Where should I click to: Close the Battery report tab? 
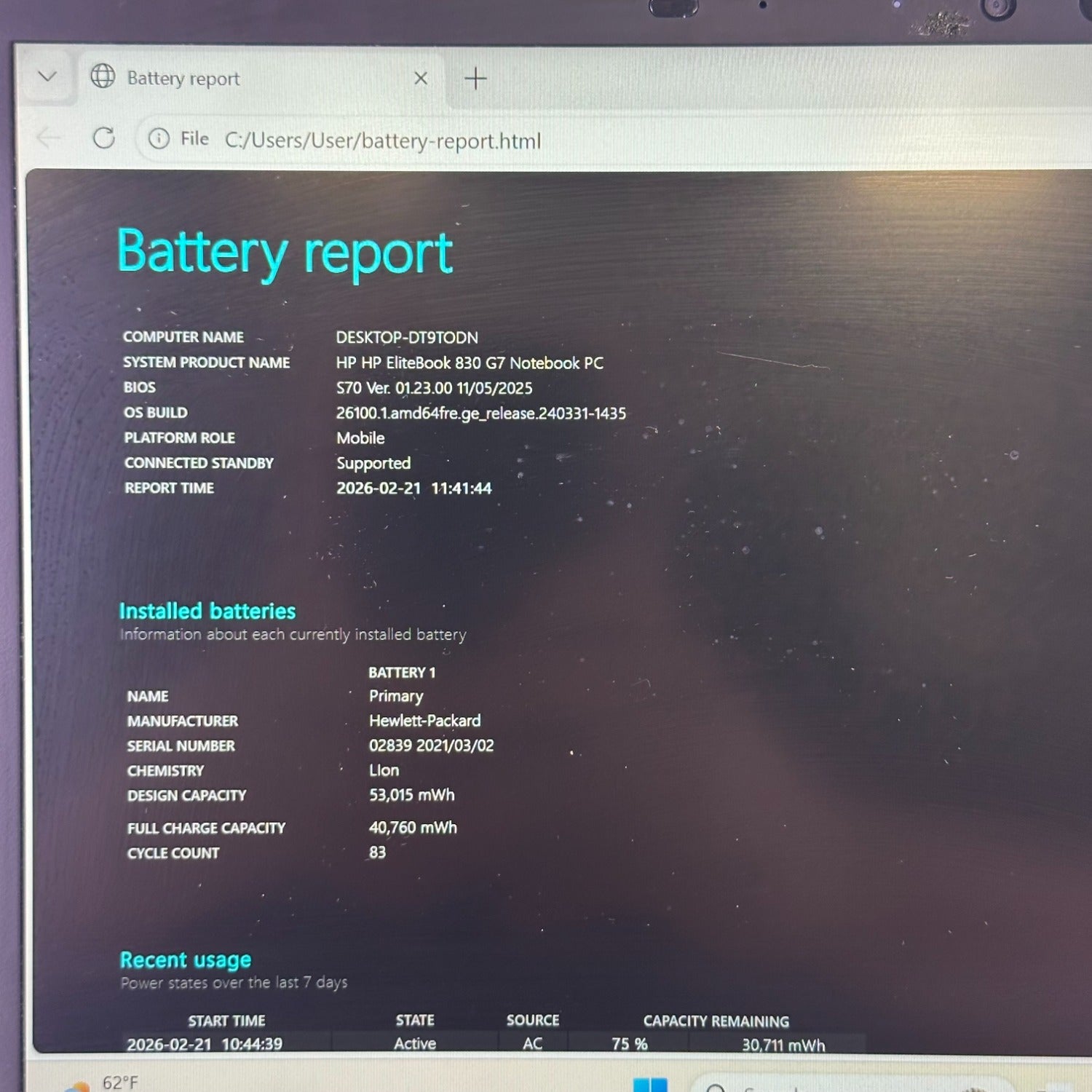(x=421, y=78)
